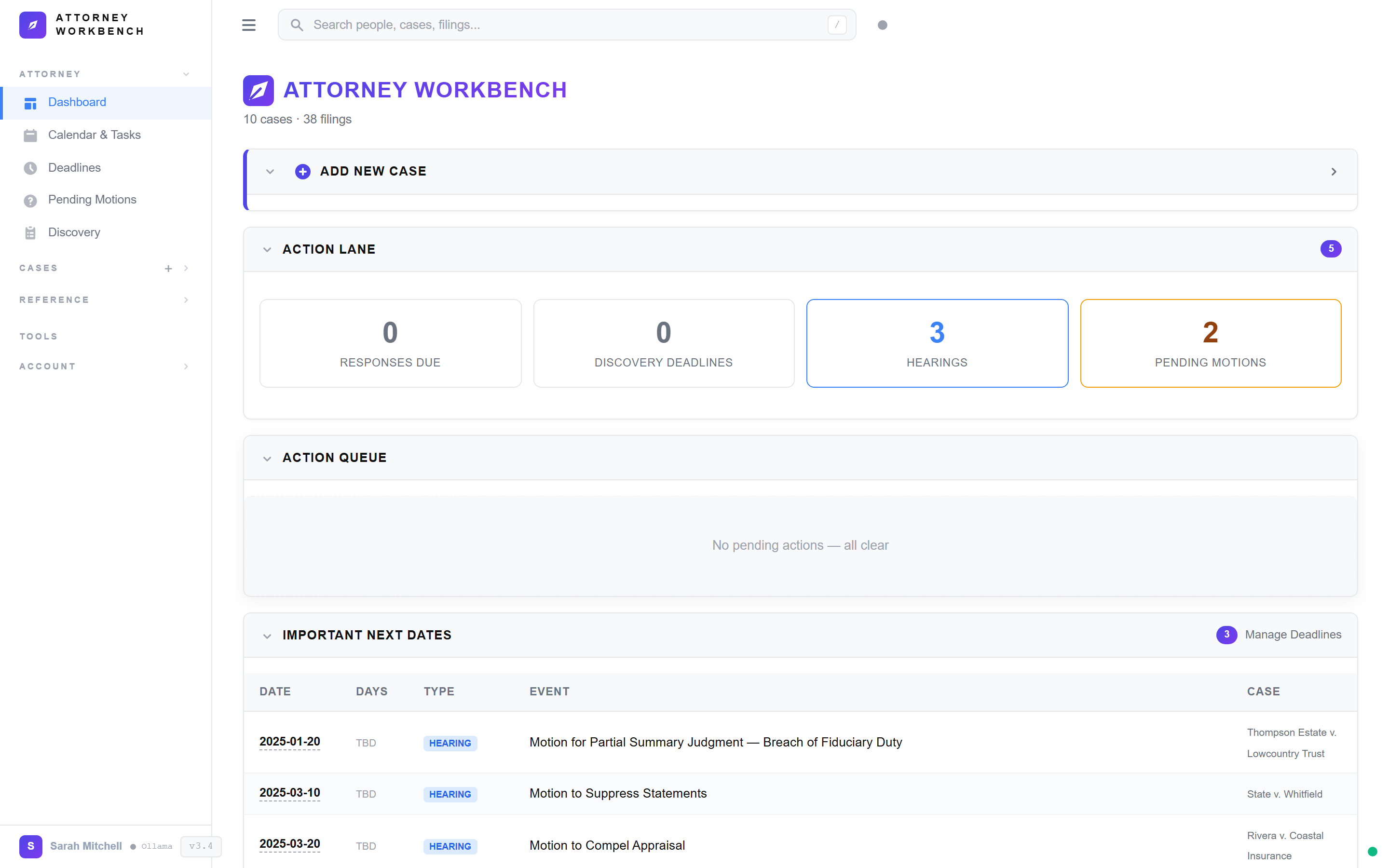
Task: Open the Discovery section icon
Action: coord(30,232)
